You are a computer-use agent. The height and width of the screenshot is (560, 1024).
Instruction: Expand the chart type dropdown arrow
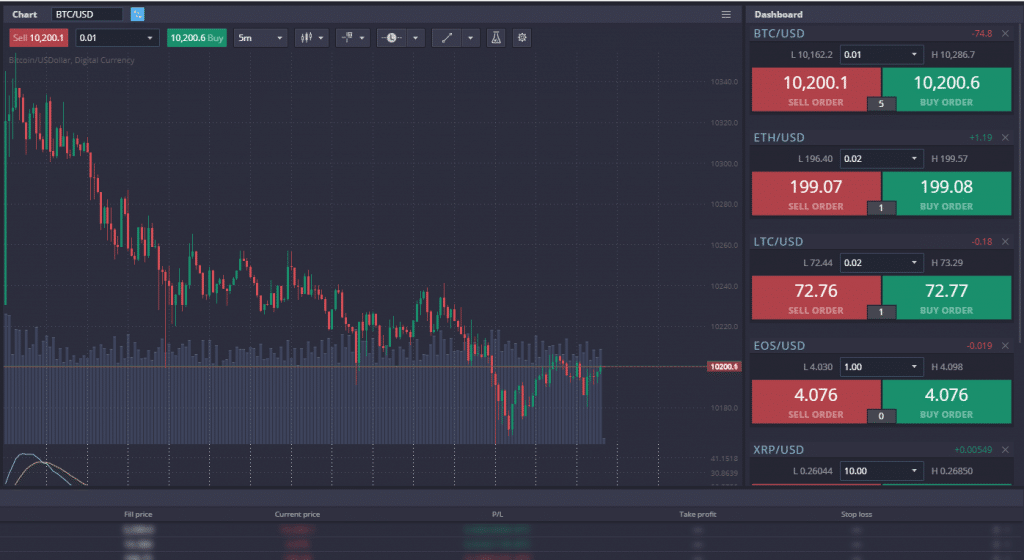pyautogui.click(x=321, y=38)
